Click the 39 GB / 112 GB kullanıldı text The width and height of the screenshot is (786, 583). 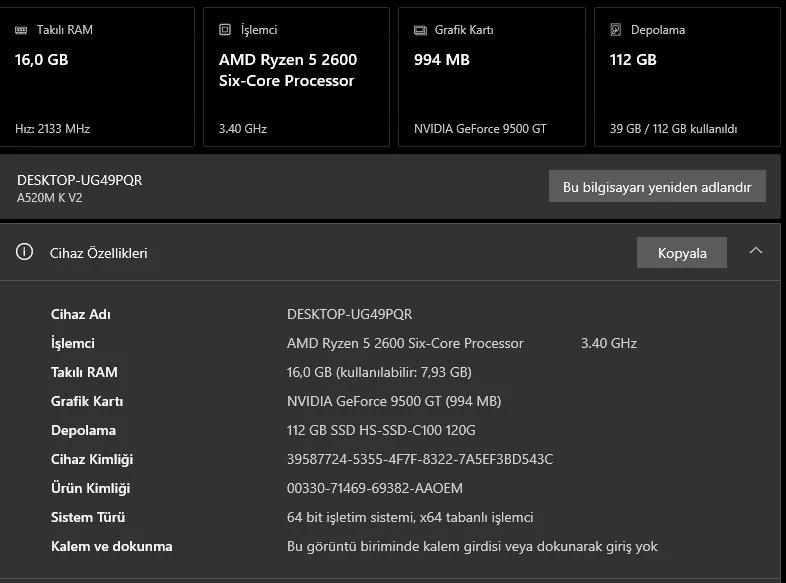673,129
